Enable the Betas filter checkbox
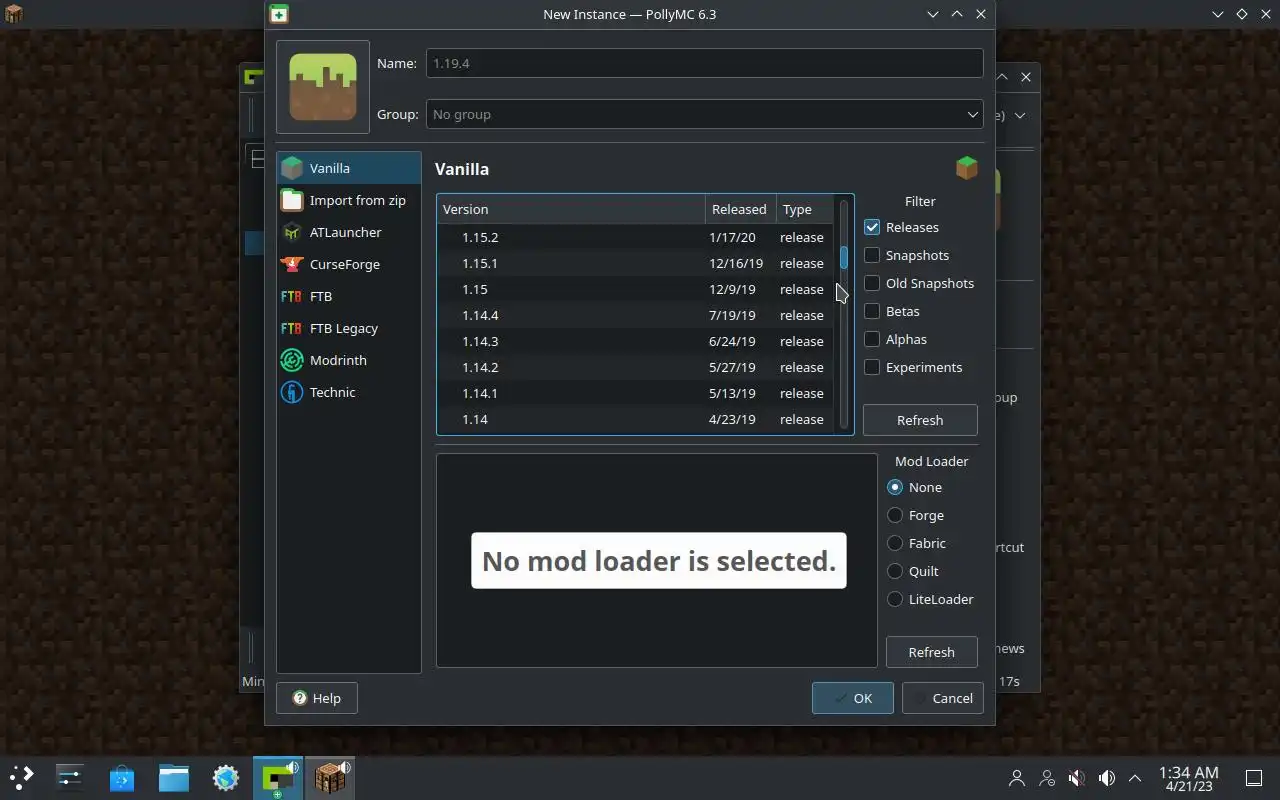This screenshot has height=800, width=1280. click(872, 311)
